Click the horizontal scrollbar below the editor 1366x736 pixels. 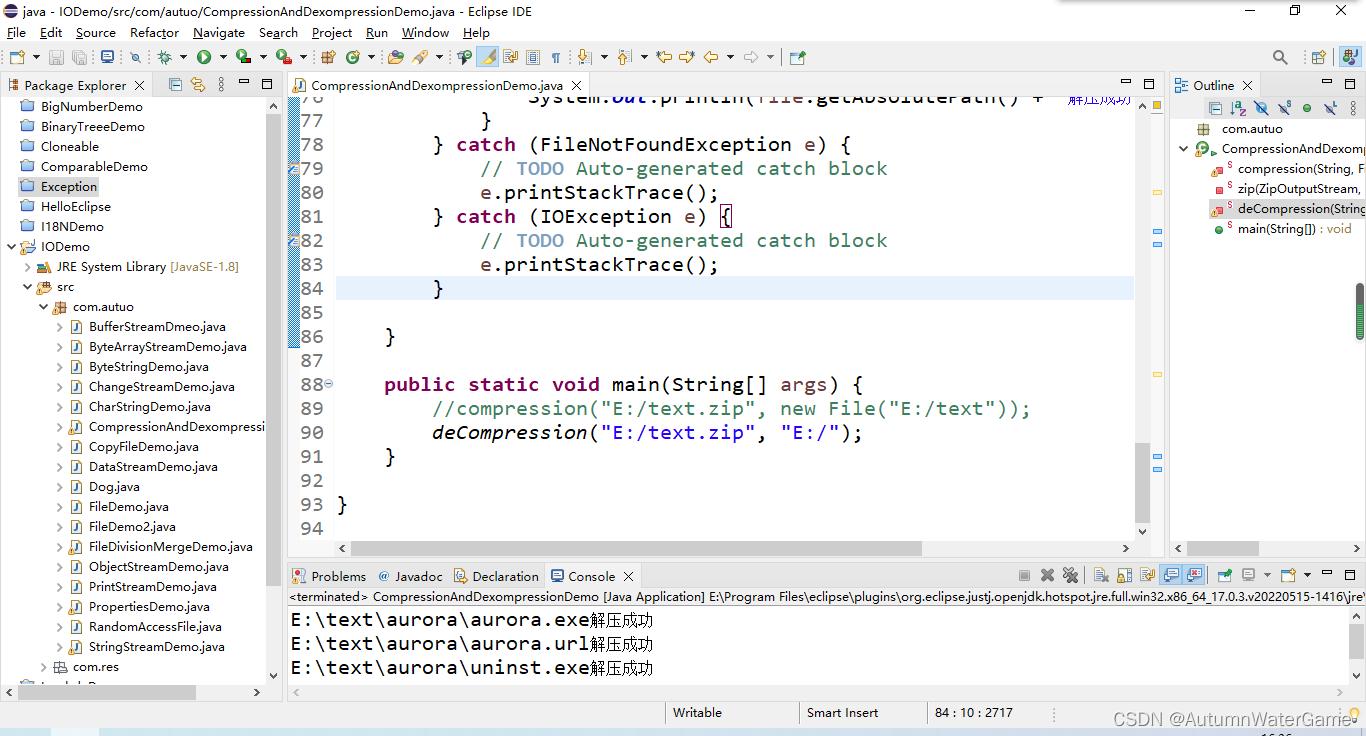click(630, 548)
